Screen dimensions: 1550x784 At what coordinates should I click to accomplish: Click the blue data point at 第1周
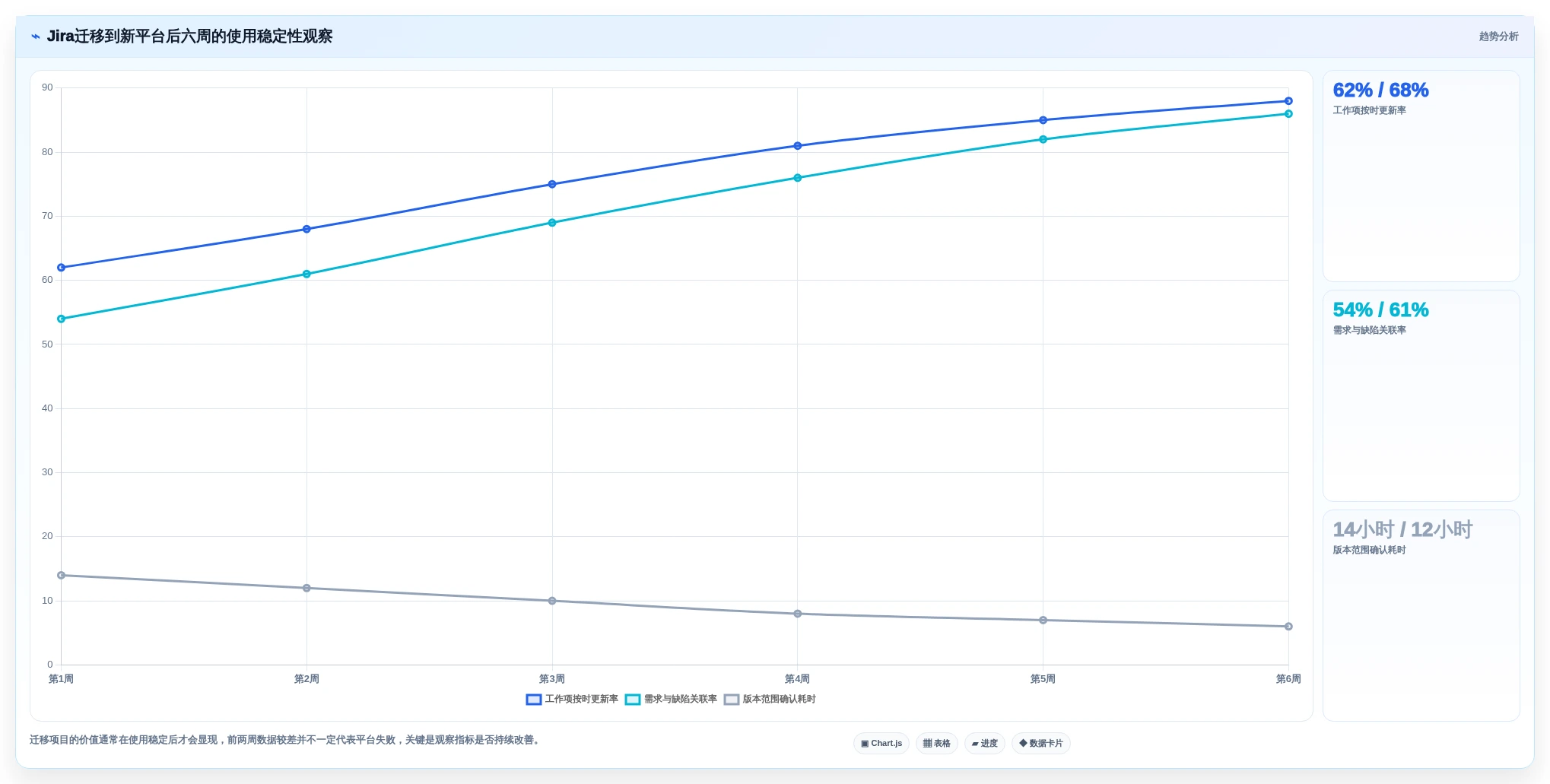(62, 268)
